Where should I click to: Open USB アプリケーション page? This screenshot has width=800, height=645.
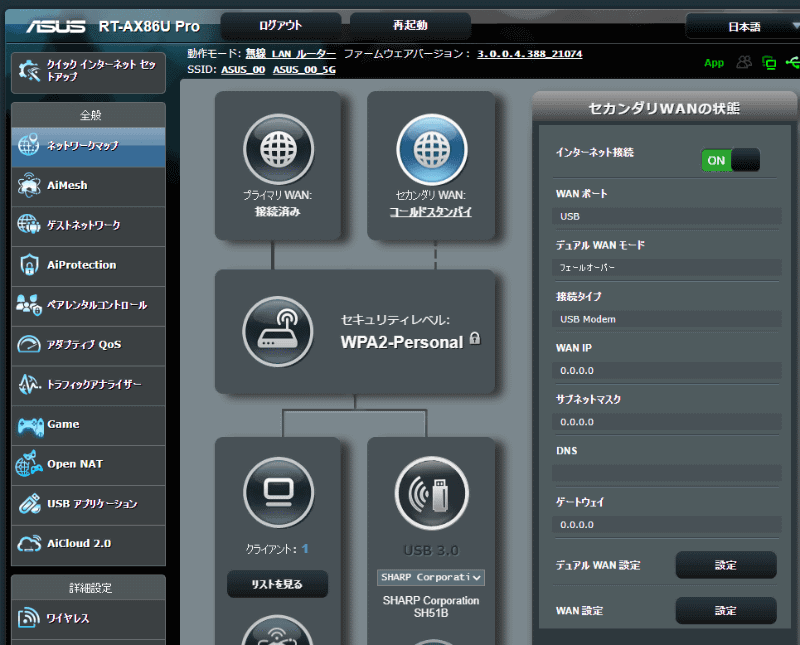[x=88, y=504]
